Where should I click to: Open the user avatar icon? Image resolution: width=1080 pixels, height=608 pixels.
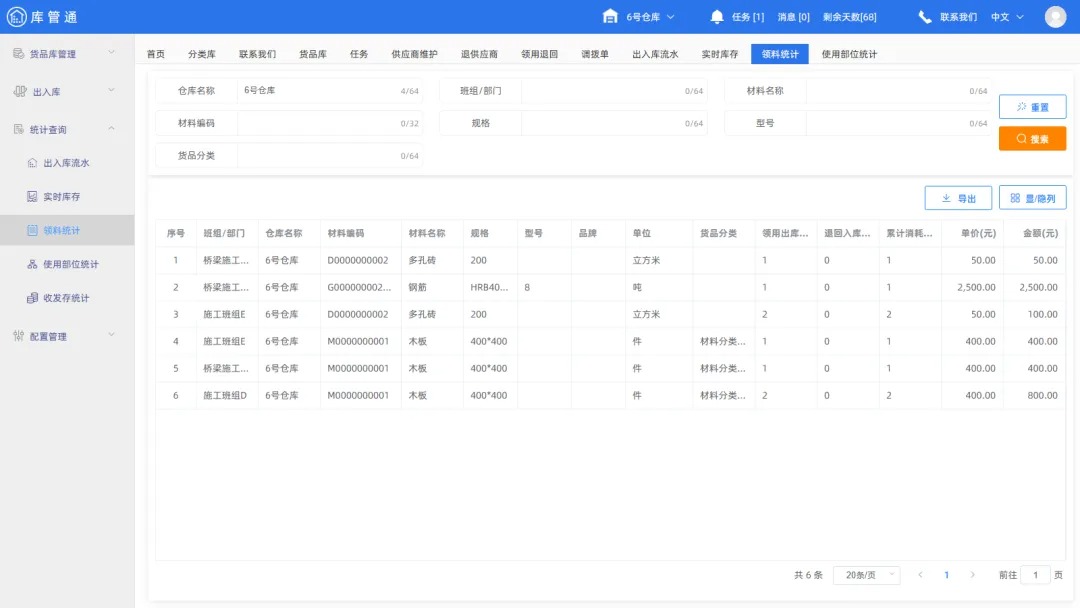(x=1055, y=15)
